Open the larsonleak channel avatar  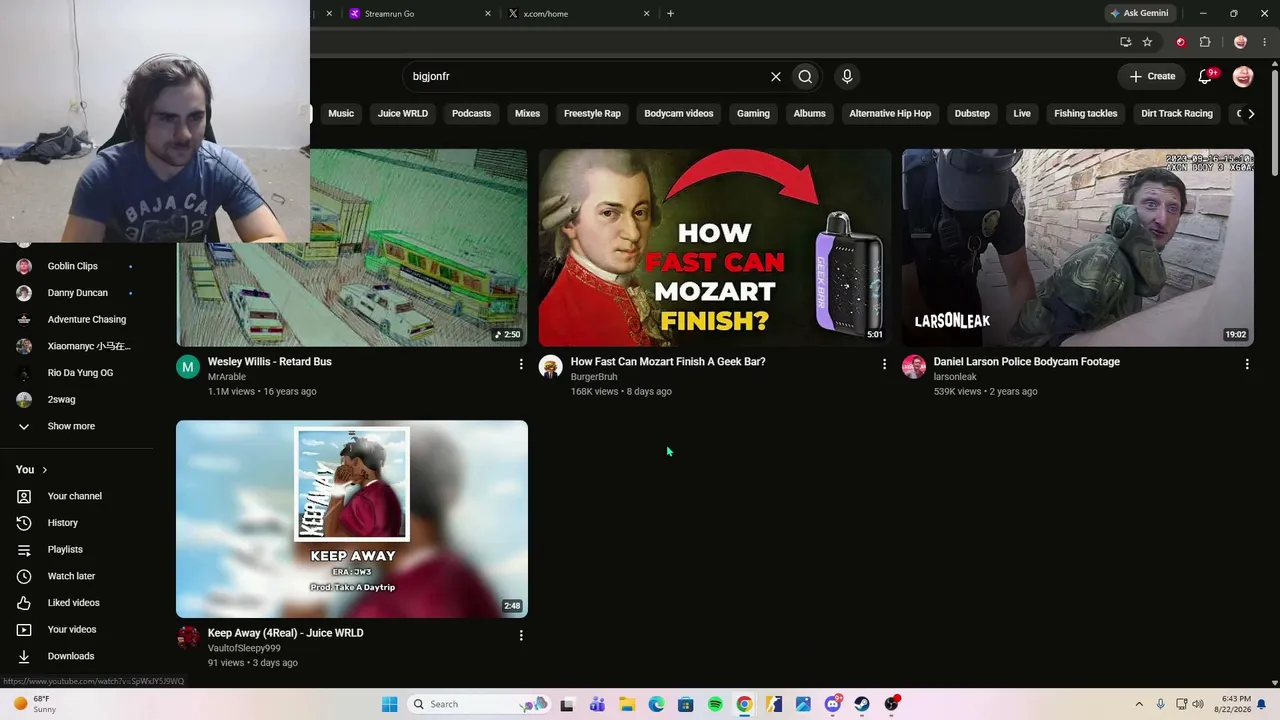914,367
